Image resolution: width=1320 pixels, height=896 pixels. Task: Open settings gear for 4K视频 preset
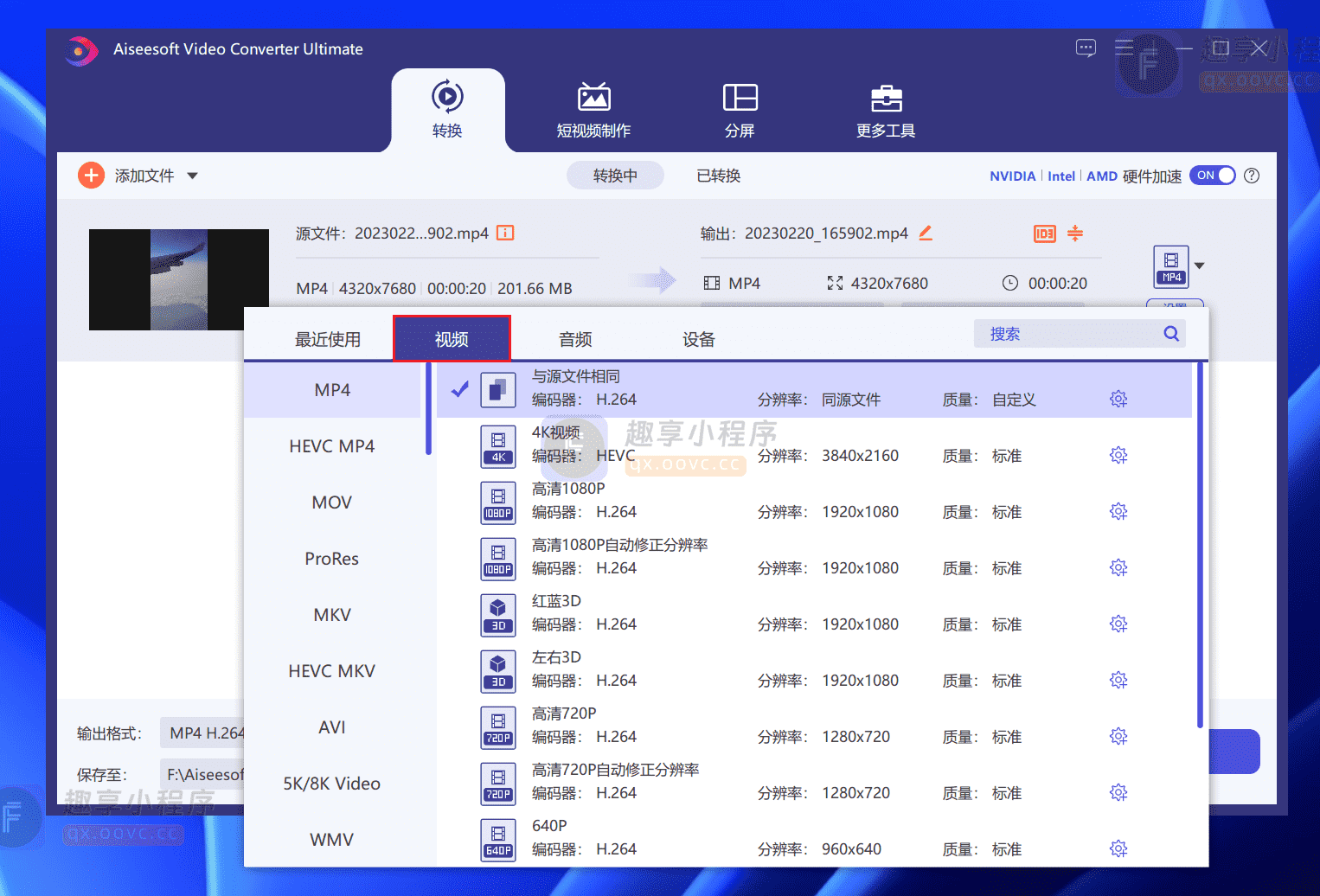coord(1118,456)
